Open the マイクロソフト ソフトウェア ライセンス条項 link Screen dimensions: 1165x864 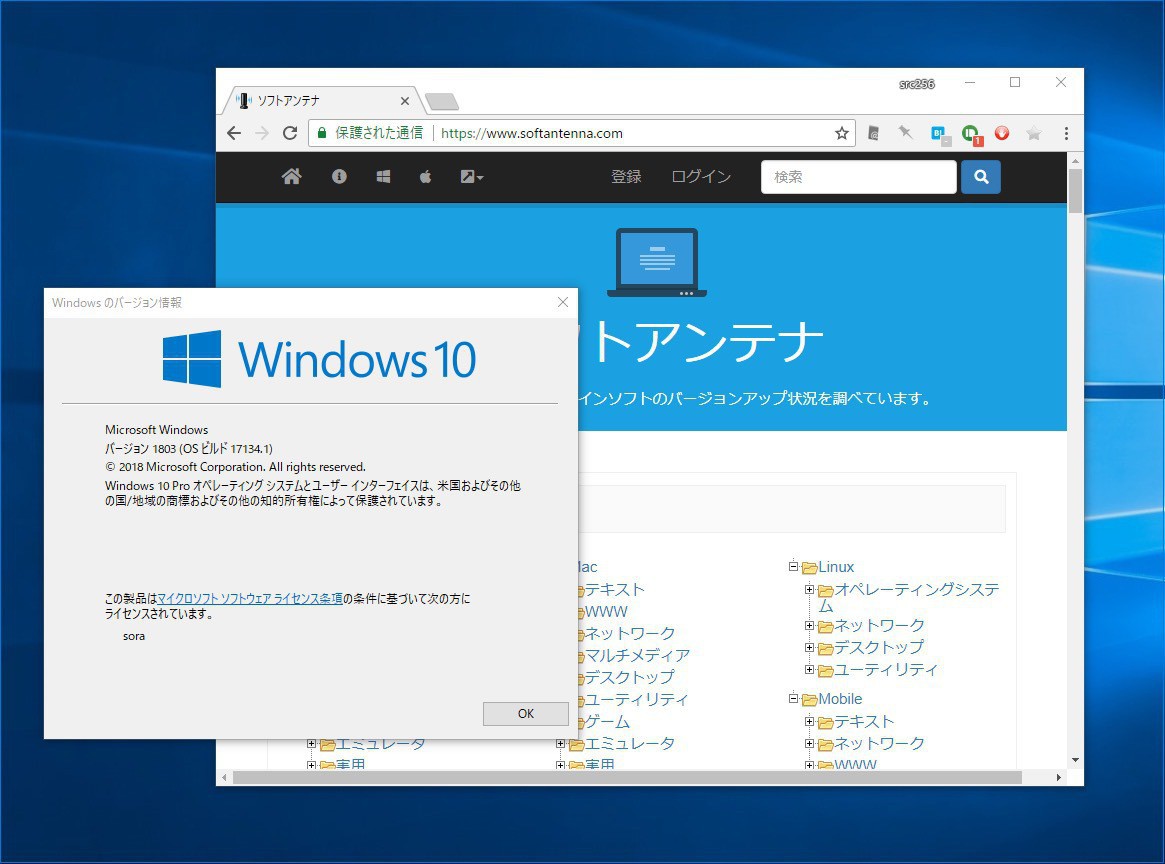250,599
